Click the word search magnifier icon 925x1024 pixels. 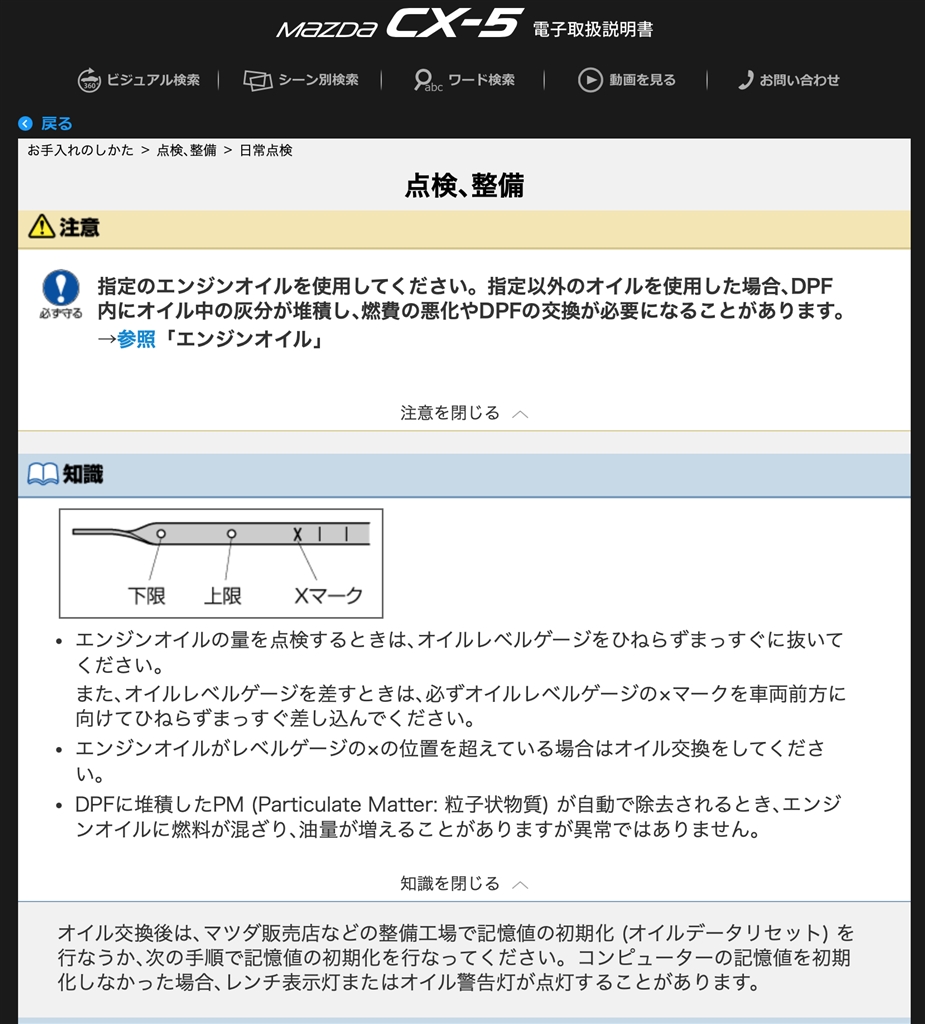coord(428,80)
